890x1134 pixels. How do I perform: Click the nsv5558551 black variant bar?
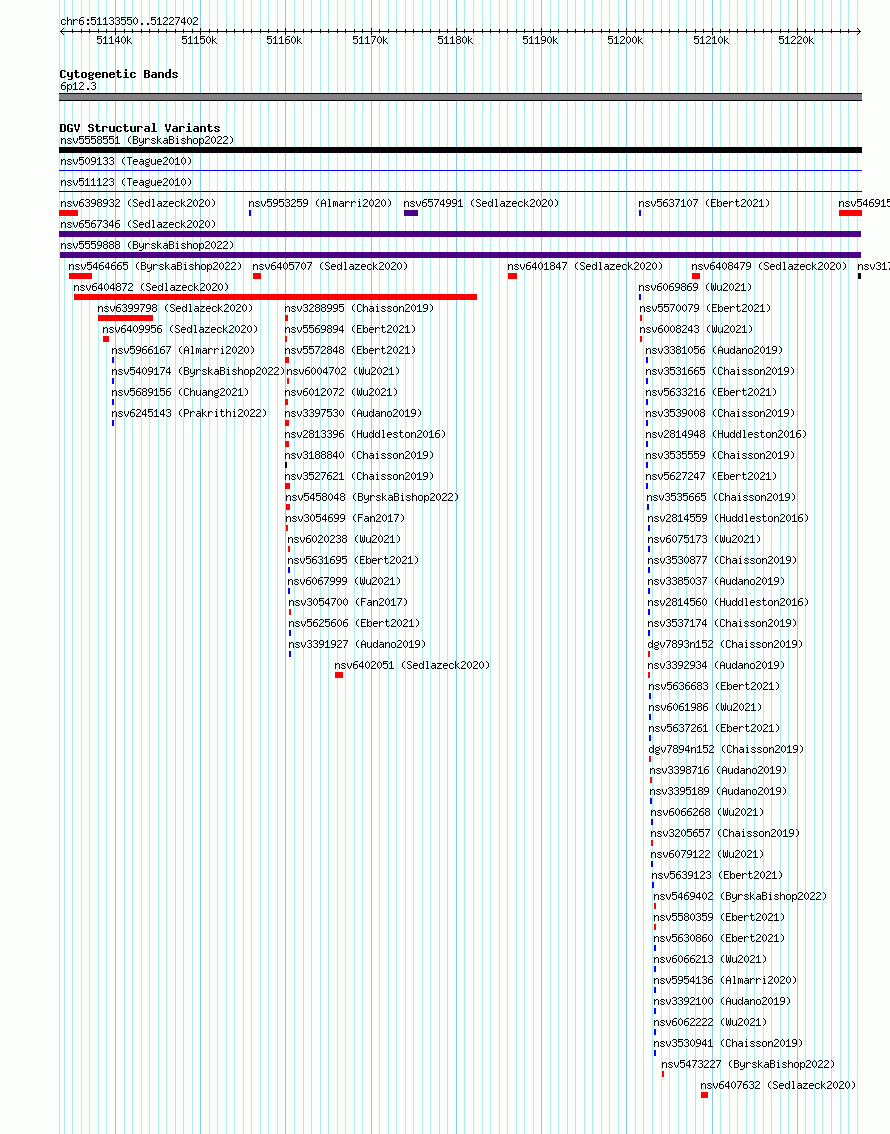pos(461,150)
